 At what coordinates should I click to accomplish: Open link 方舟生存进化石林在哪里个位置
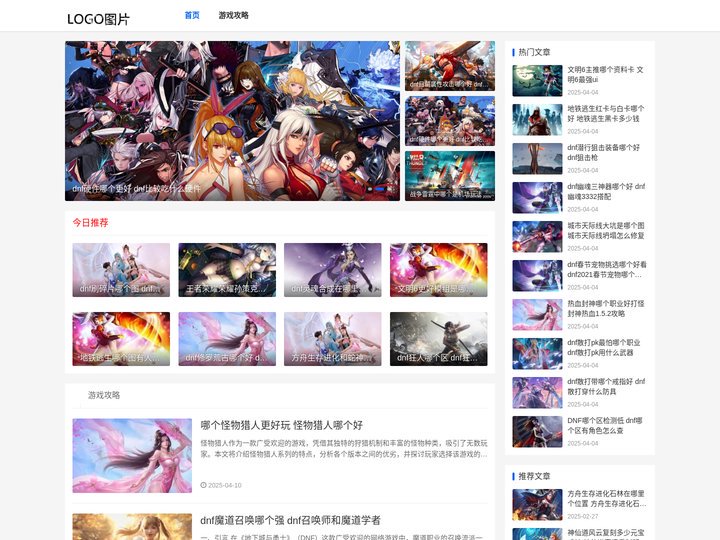coord(607,499)
